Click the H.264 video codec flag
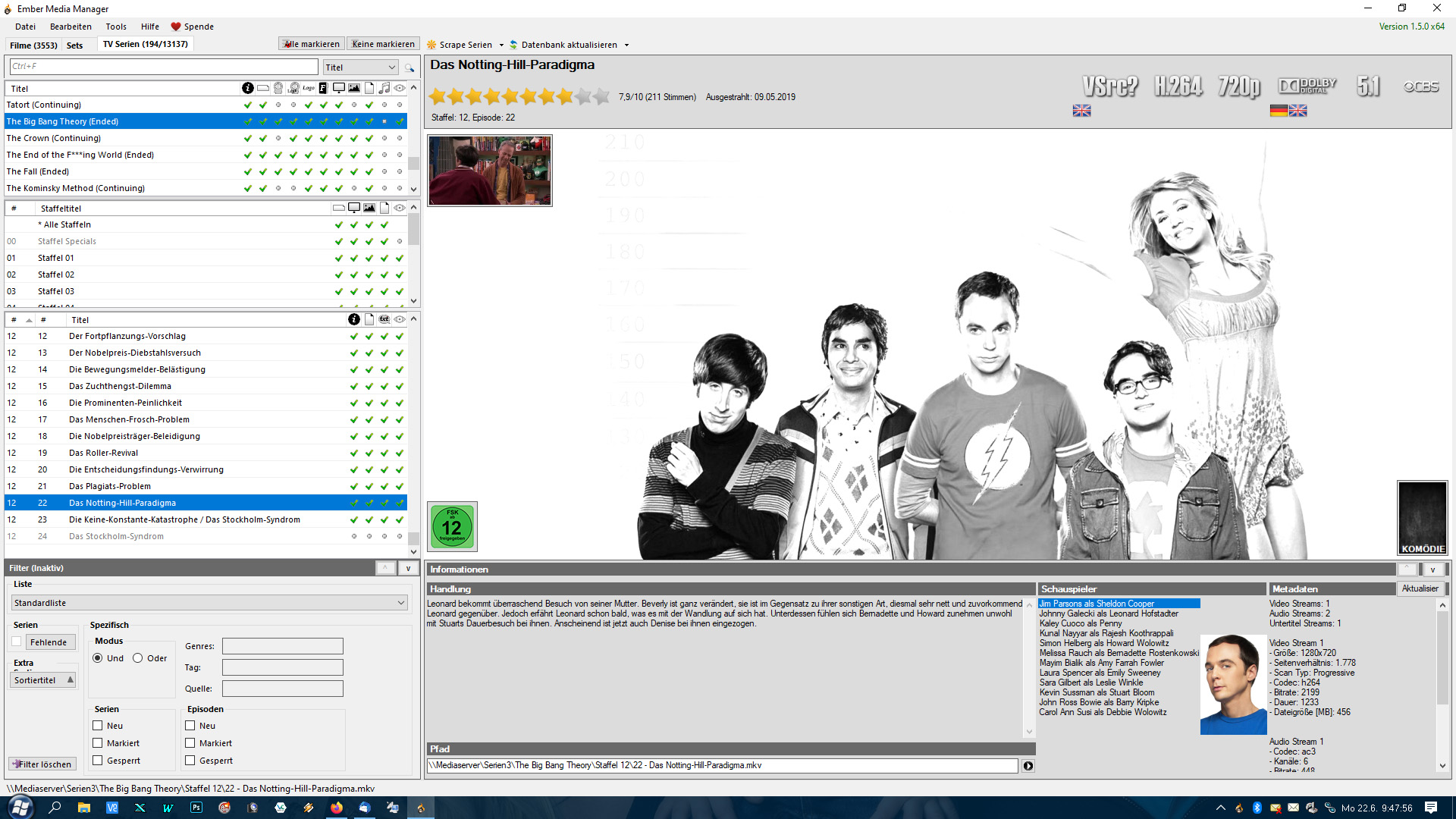Screen dimensions: 1456x819 pyautogui.click(x=1178, y=86)
